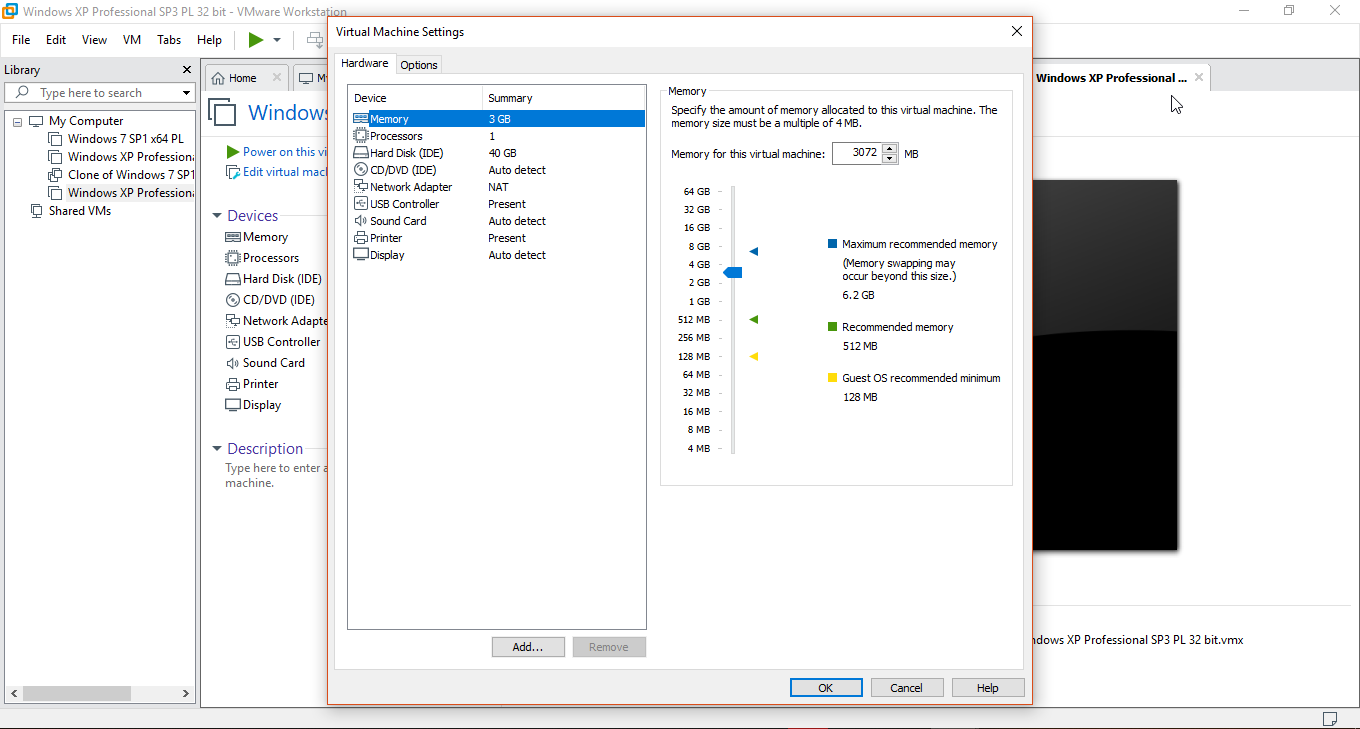1360x729 pixels.
Task: Open the Help menu
Action: tap(209, 40)
